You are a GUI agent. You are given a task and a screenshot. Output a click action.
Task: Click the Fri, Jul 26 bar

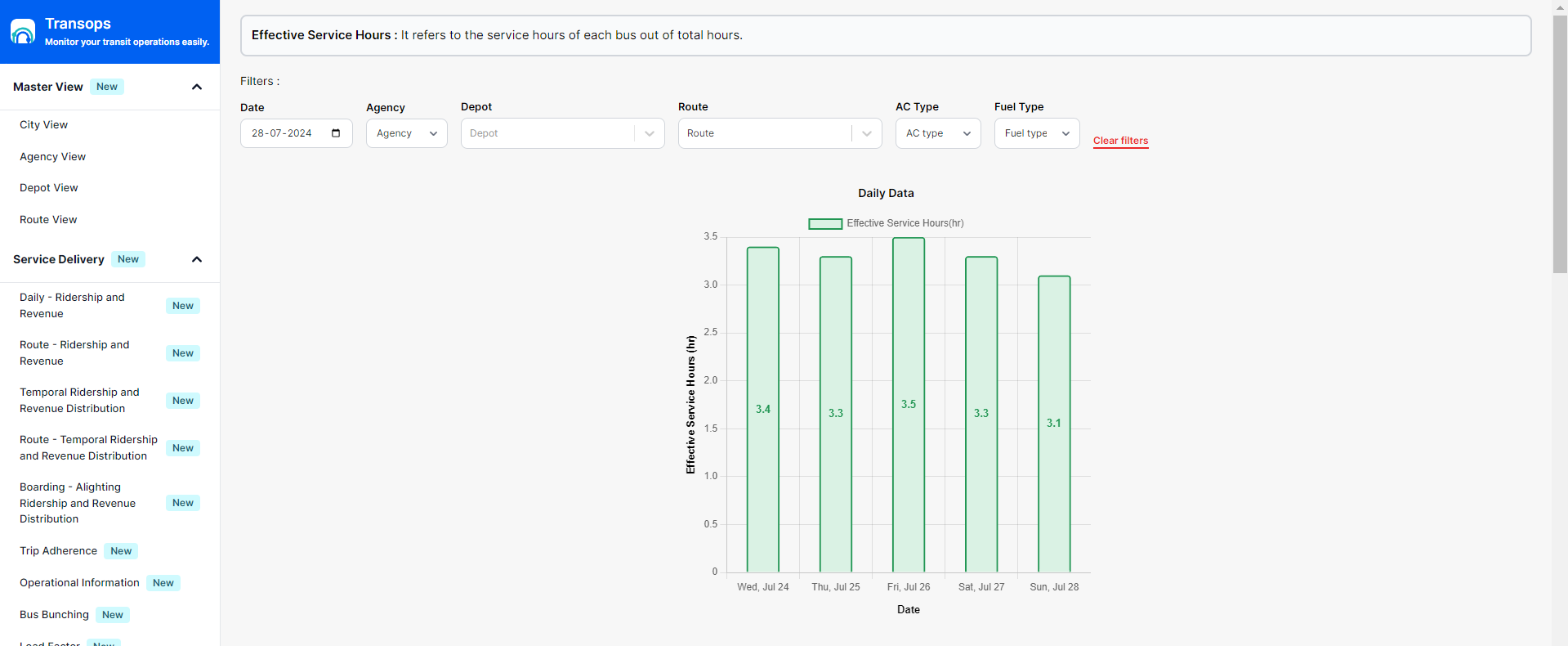[x=909, y=405]
